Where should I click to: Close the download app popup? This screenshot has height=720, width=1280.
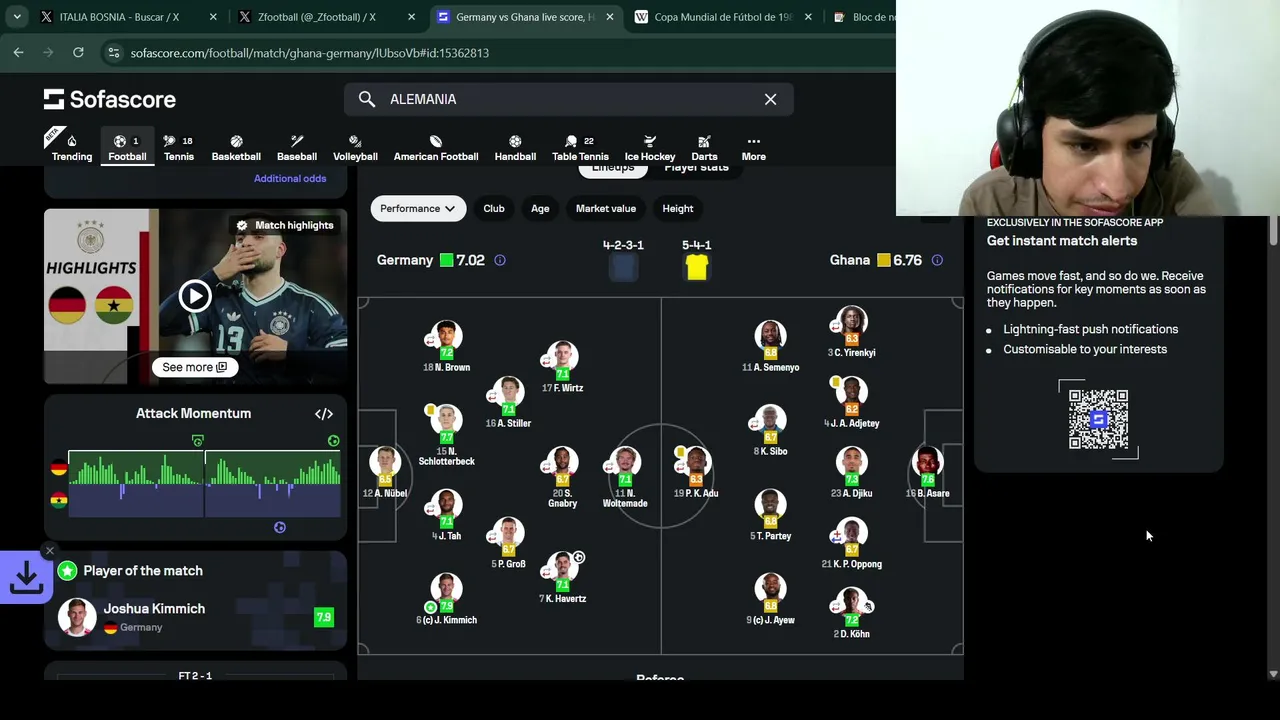tap(49, 551)
